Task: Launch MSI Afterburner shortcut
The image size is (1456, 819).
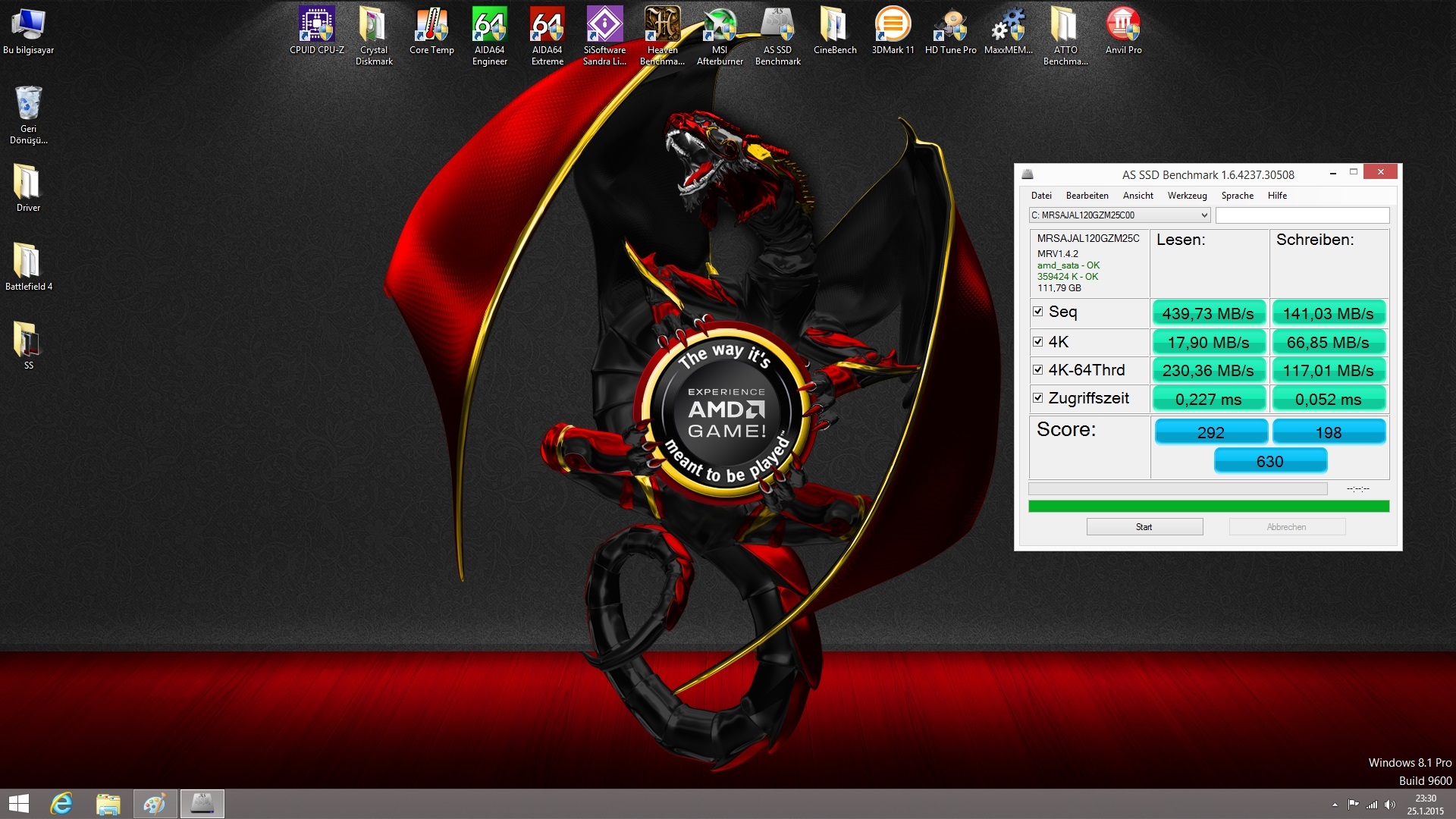Action: (x=720, y=36)
